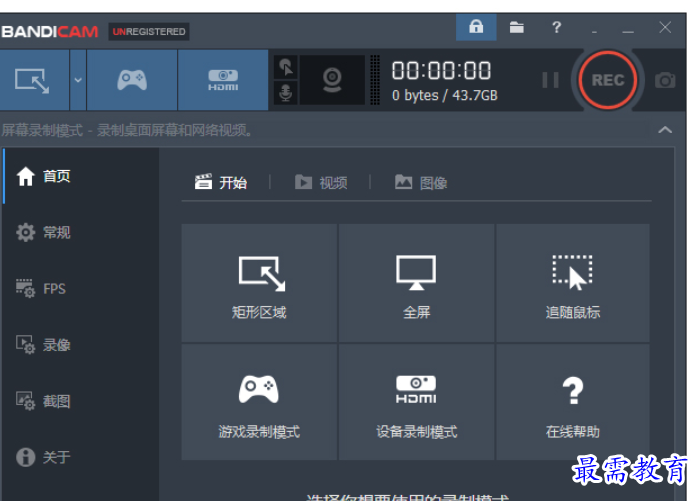Open the 关于 about sidebar item
The width and height of the screenshot is (696, 501).
coord(81,457)
